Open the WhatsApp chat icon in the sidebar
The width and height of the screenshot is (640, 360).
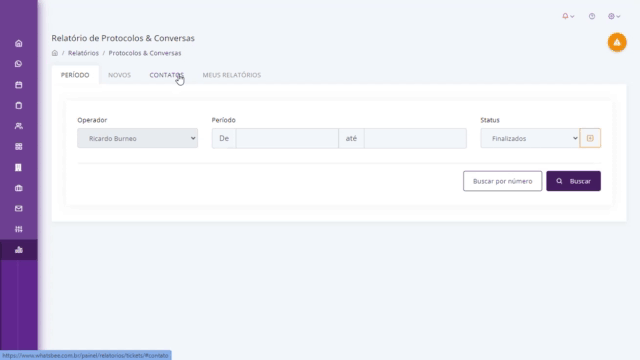(18, 64)
